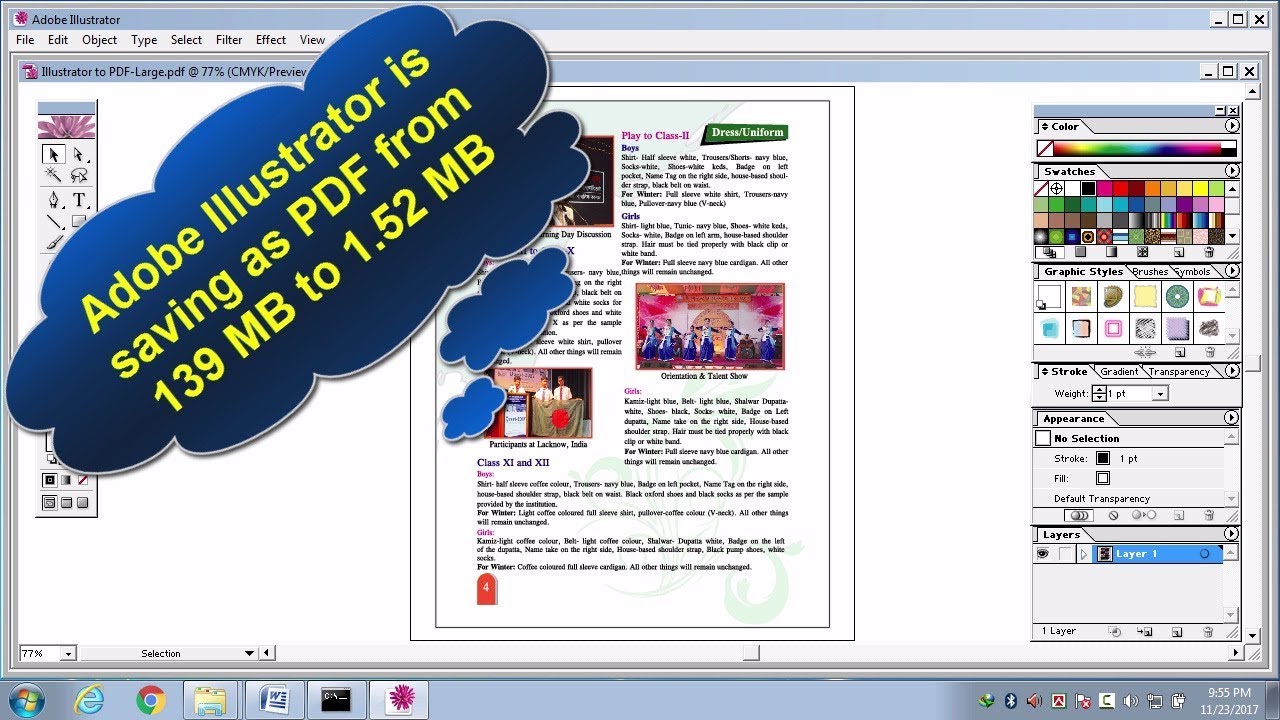
Task: Open Swatches panel options menu
Action: click(1232, 171)
